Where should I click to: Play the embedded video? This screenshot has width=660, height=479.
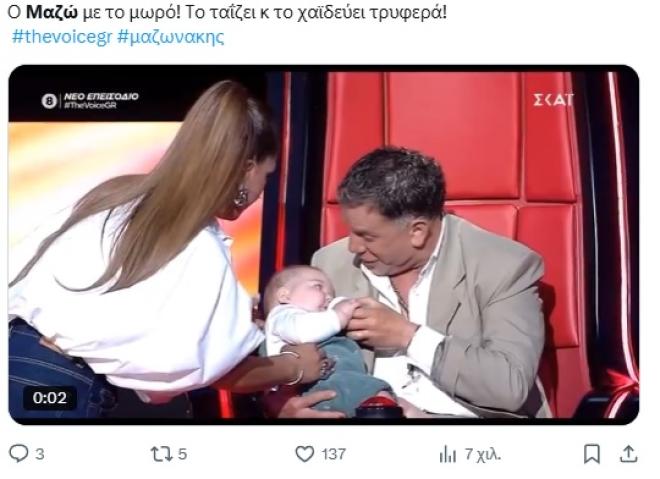[x=324, y=244]
